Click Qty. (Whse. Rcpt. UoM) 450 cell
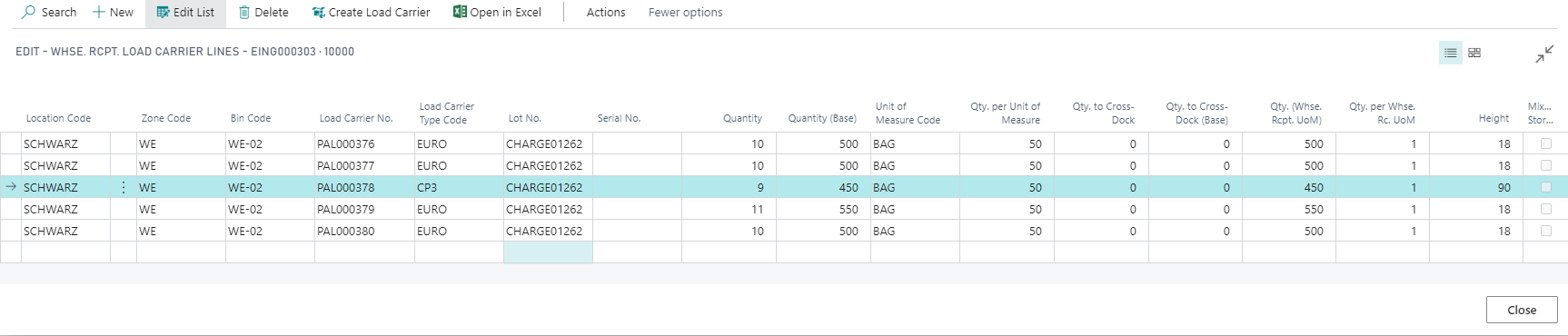This screenshot has width=1568, height=336. [x=1289, y=187]
